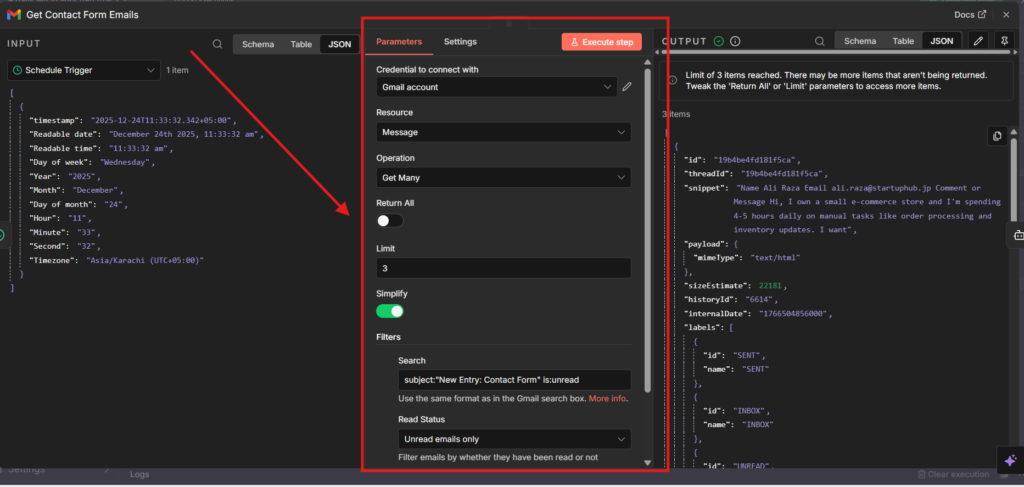Click the "1 item" count in Input
Viewport: 1024px width, 487px height.
tap(177, 70)
